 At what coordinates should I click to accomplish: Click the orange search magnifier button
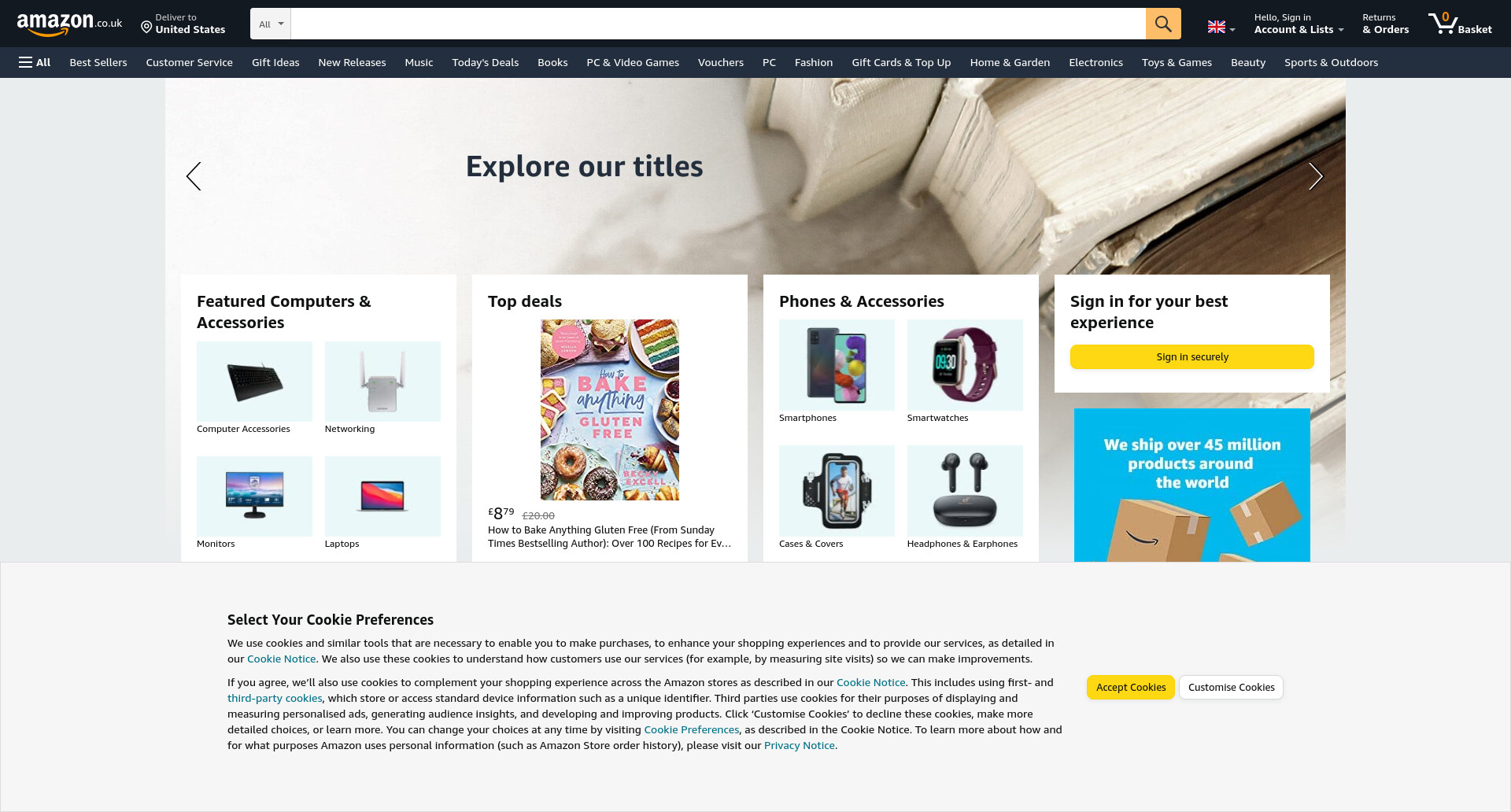click(1162, 24)
